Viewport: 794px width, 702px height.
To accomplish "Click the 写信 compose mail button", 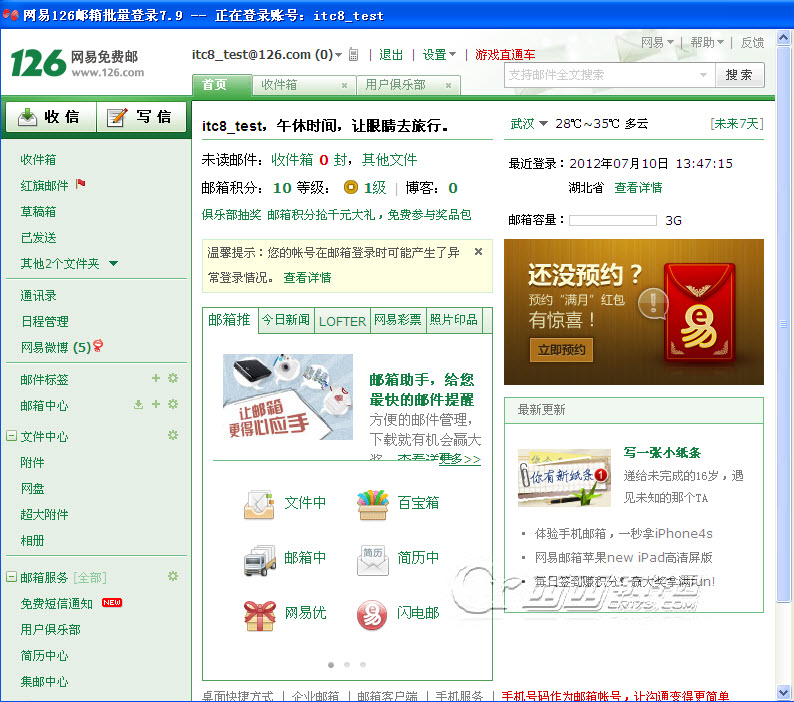I will (x=141, y=117).
